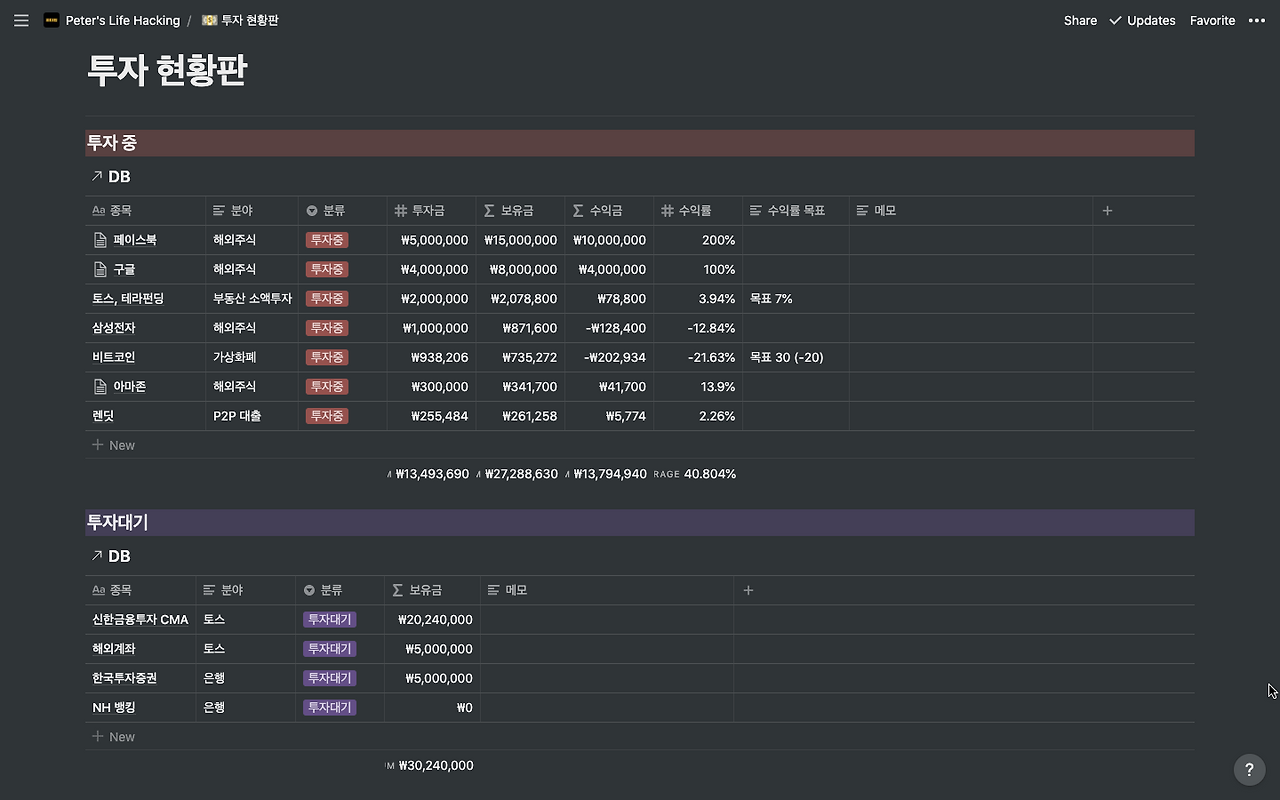The height and width of the screenshot is (800, 1280).
Task: Open the 메모 column header in 투자 중 table
Action: coord(971,211)
